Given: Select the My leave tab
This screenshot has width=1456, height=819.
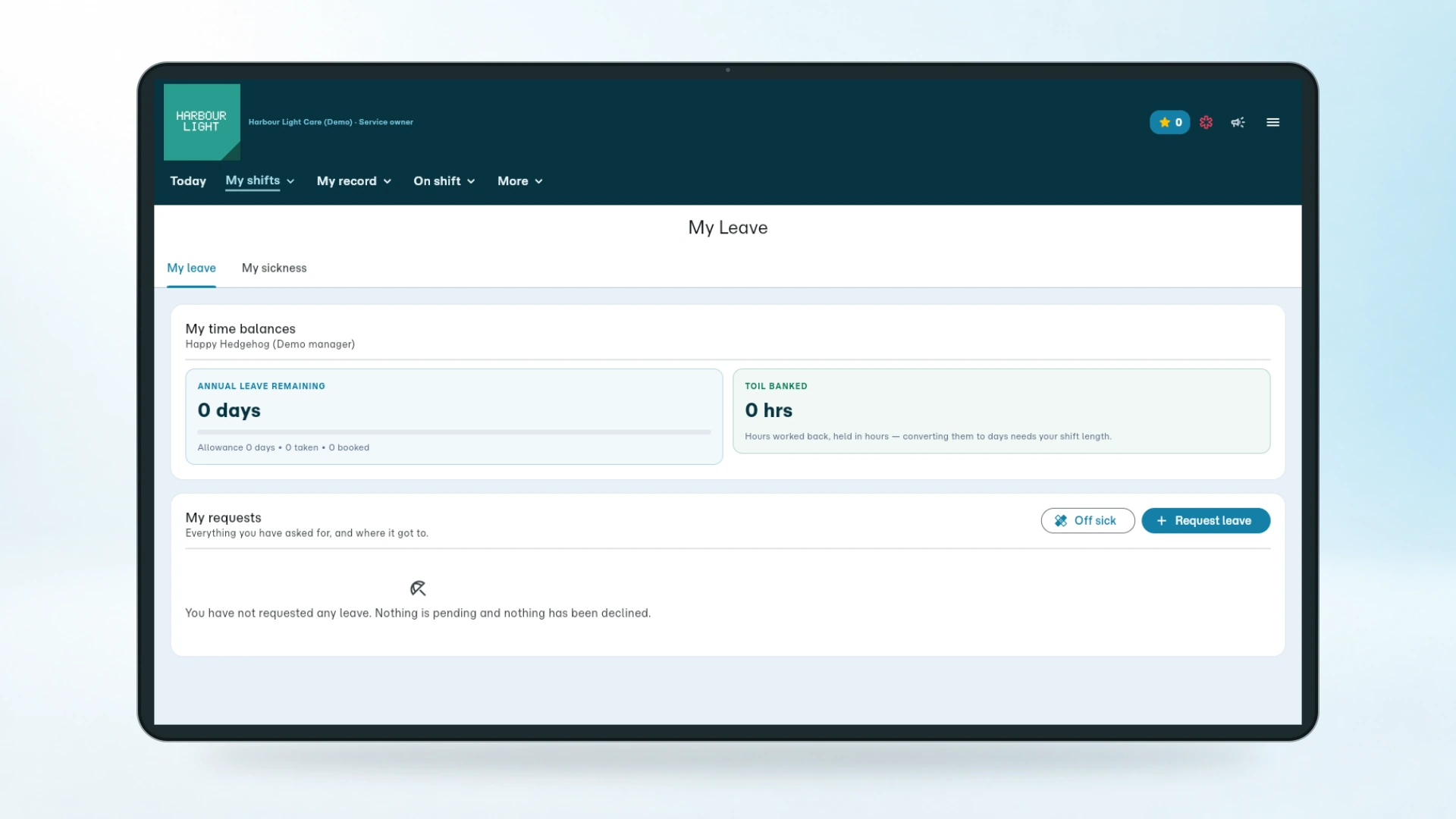Looking at the screenshot, I should coord(191,268).
